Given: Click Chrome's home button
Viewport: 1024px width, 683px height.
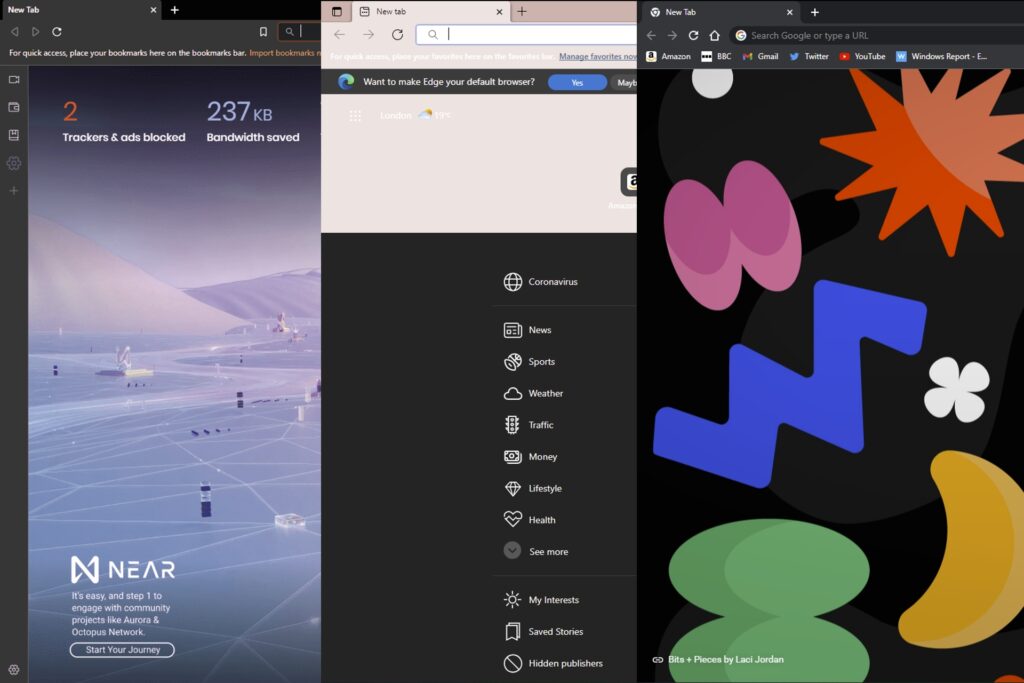Looking at the screenshot, I should coord(714,35).
